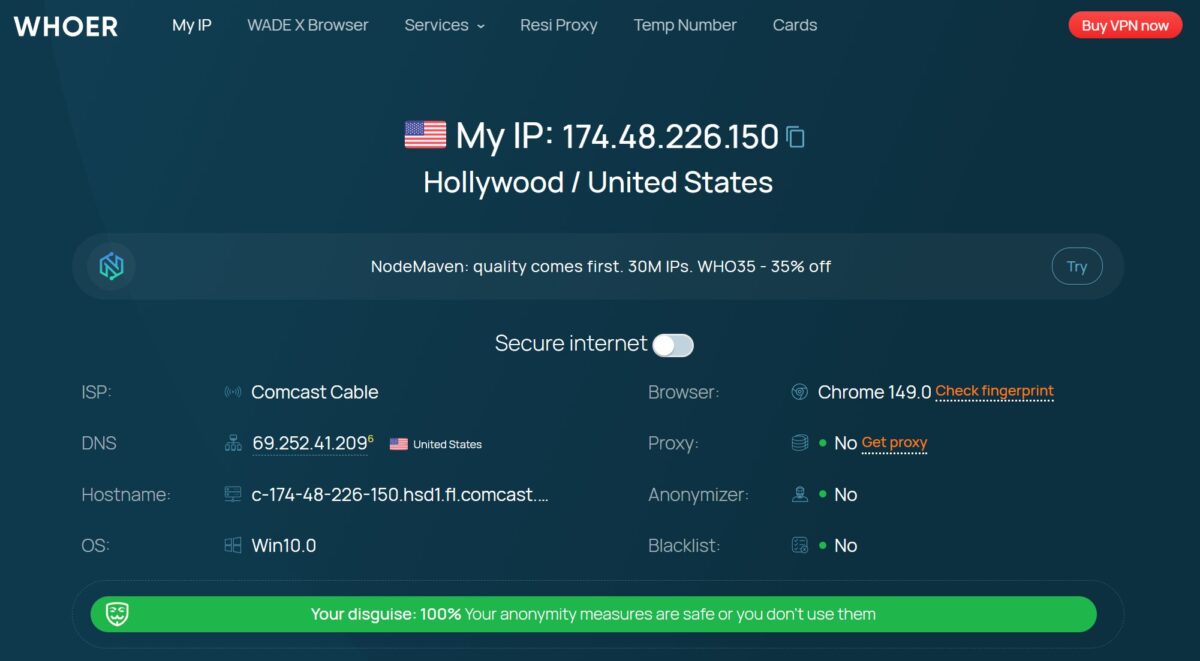This screenshot has width=1200, height=661.
Task: Click the Win10.0 OS value
Action: pyautogui.click(x=284, y=545)
